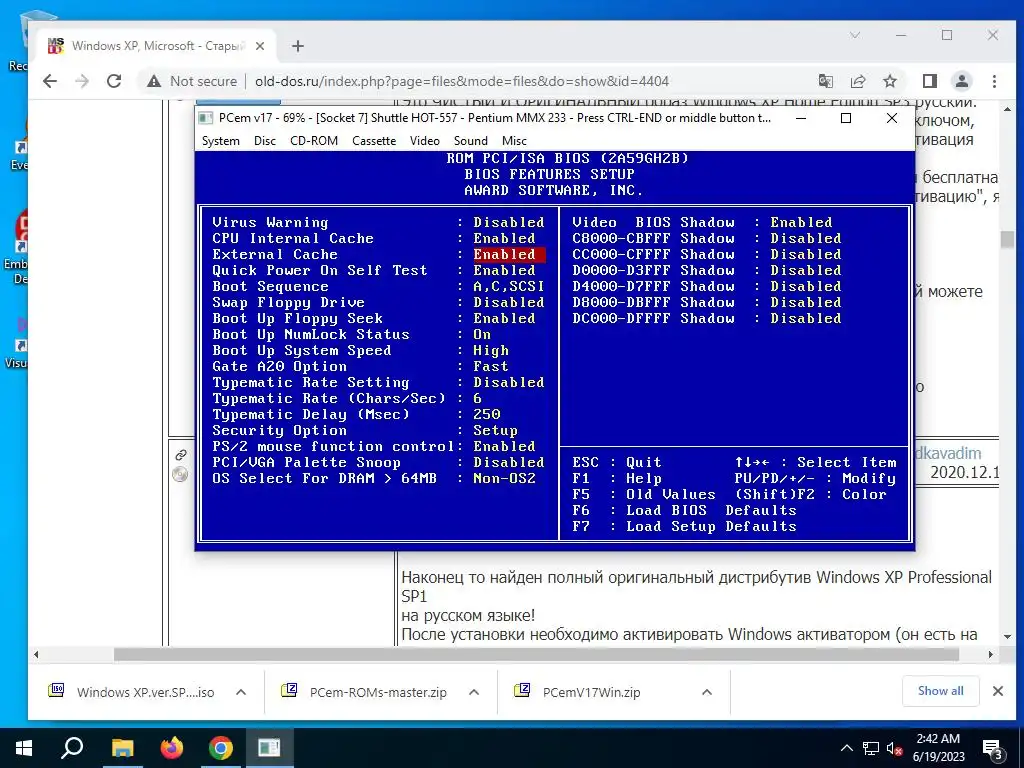
Task: Click the Virus Warning Disabled value
Action: click(509, 222)
